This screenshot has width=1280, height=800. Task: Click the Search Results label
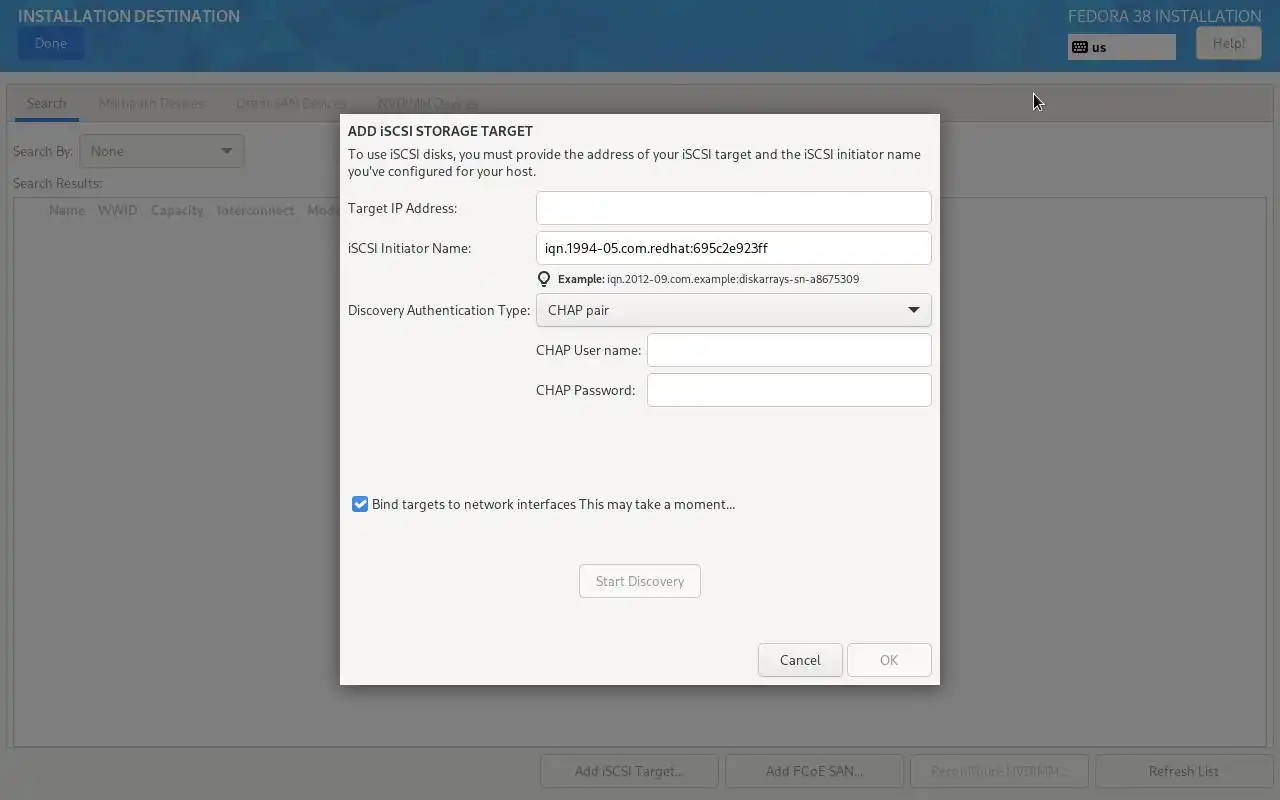pos(58,183)
